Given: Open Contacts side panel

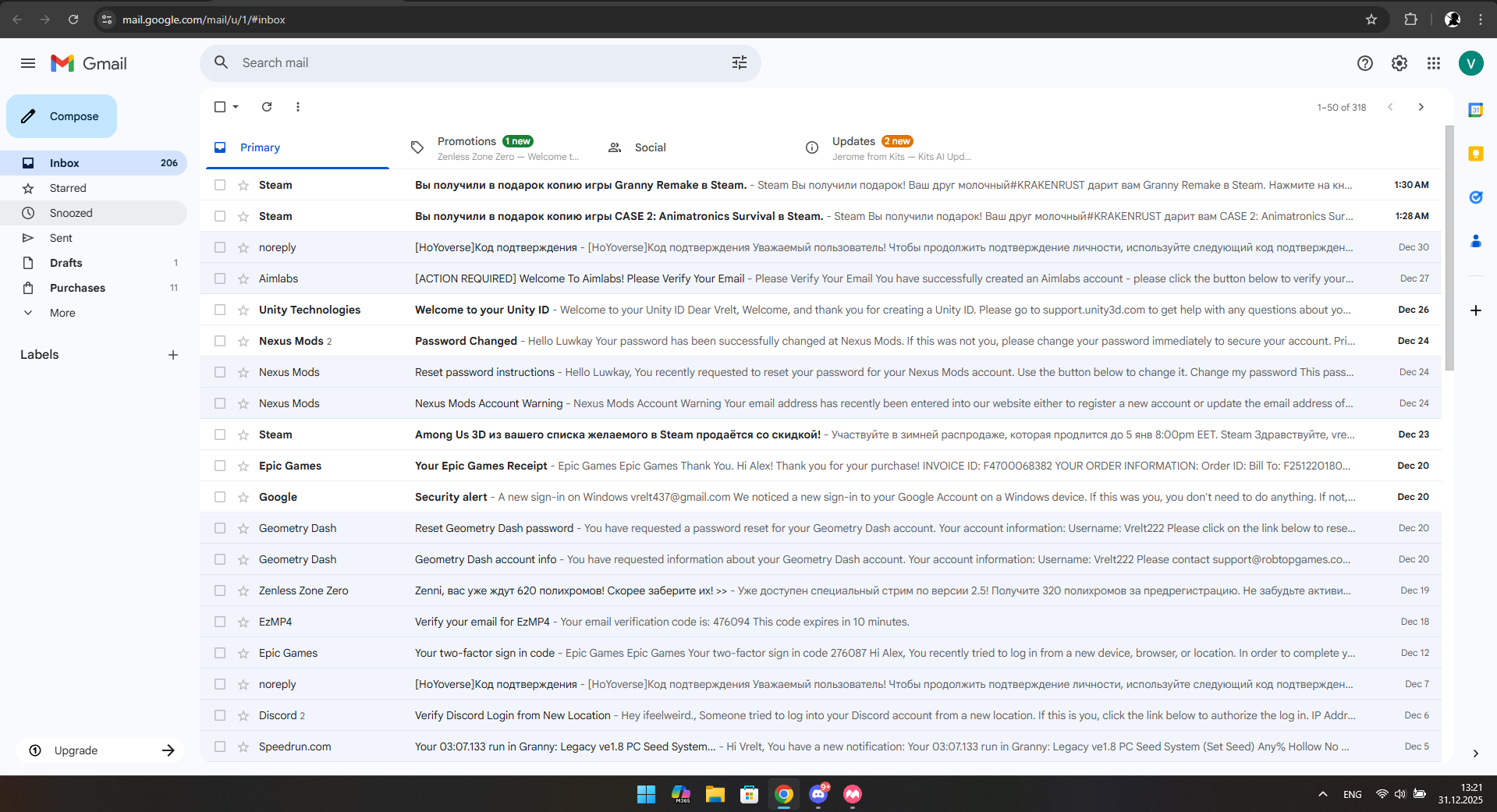Looking at the screenshot, I should coord(1476,241).
